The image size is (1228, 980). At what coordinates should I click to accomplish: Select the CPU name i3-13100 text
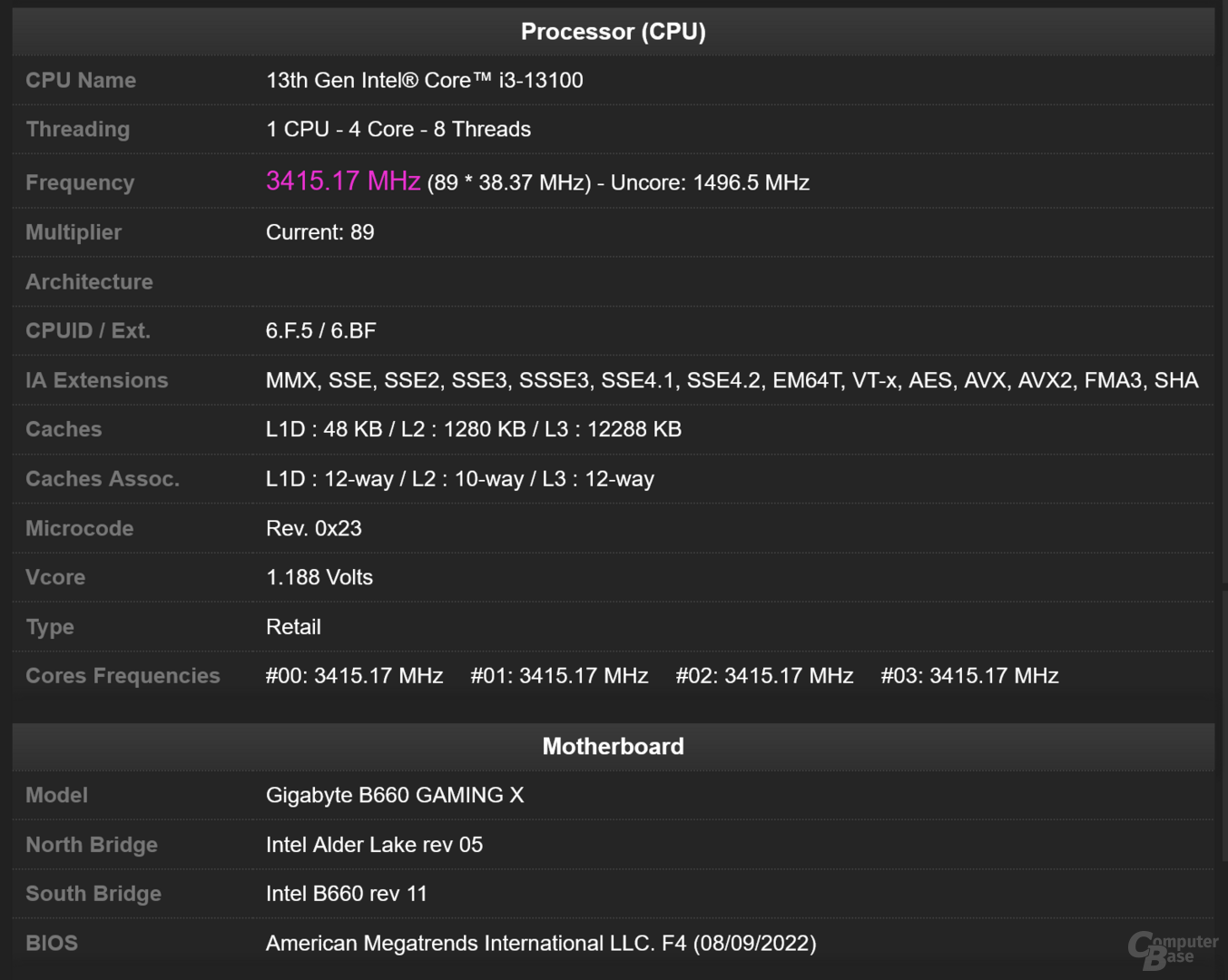tap(424, 81)
